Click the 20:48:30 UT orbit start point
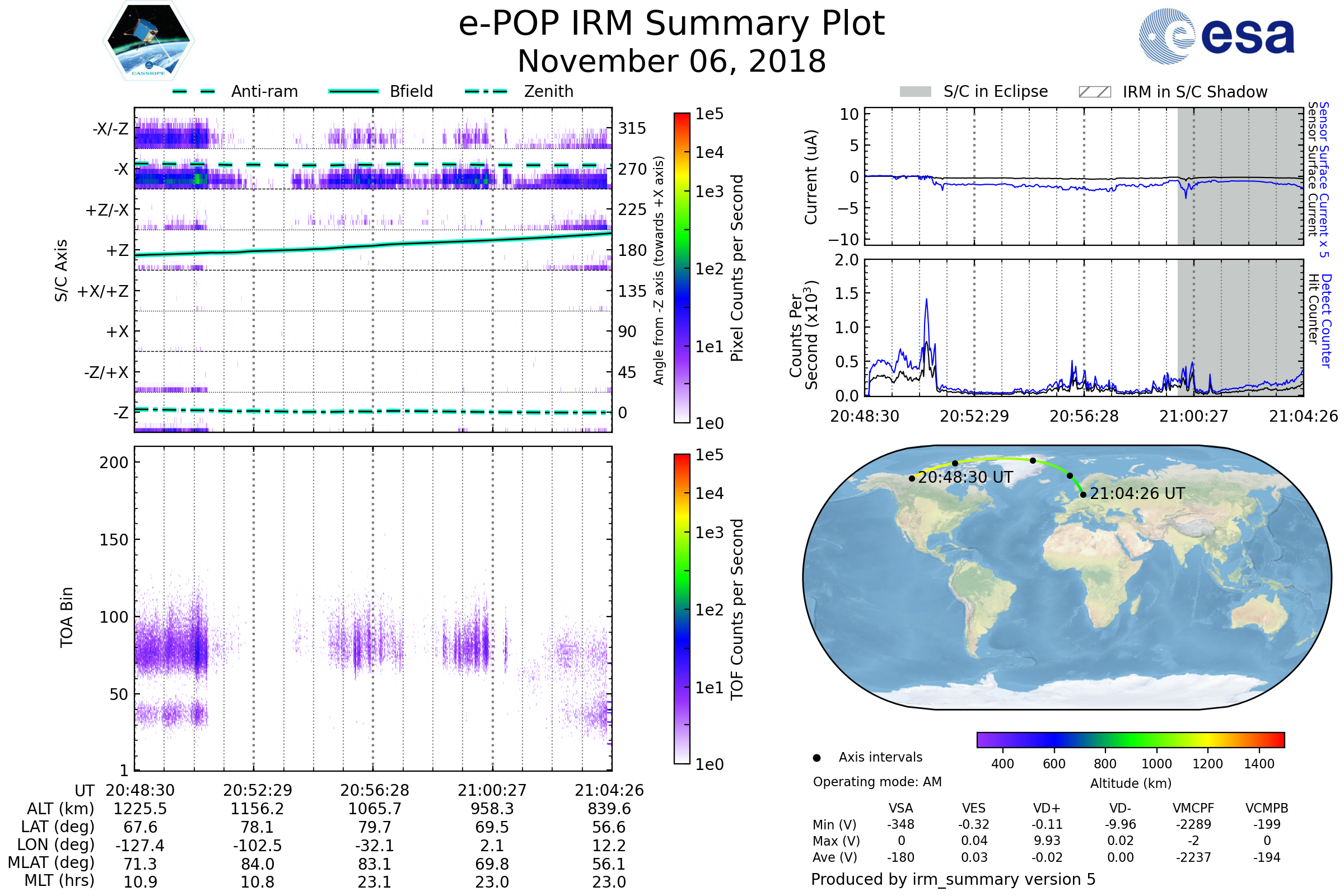The height and width of the screenshot is (896, 1344). click(x=912, y=478)
